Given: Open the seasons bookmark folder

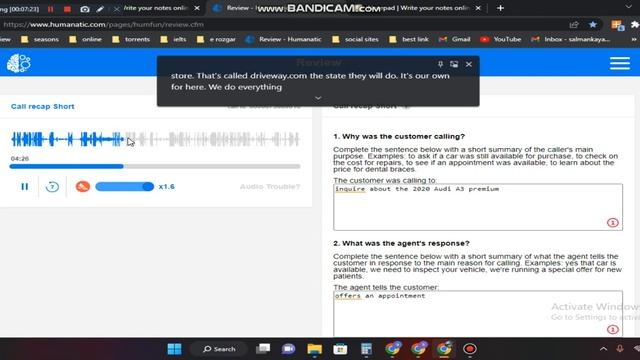Looking at the screenshot, I should (x=40, y=39).
